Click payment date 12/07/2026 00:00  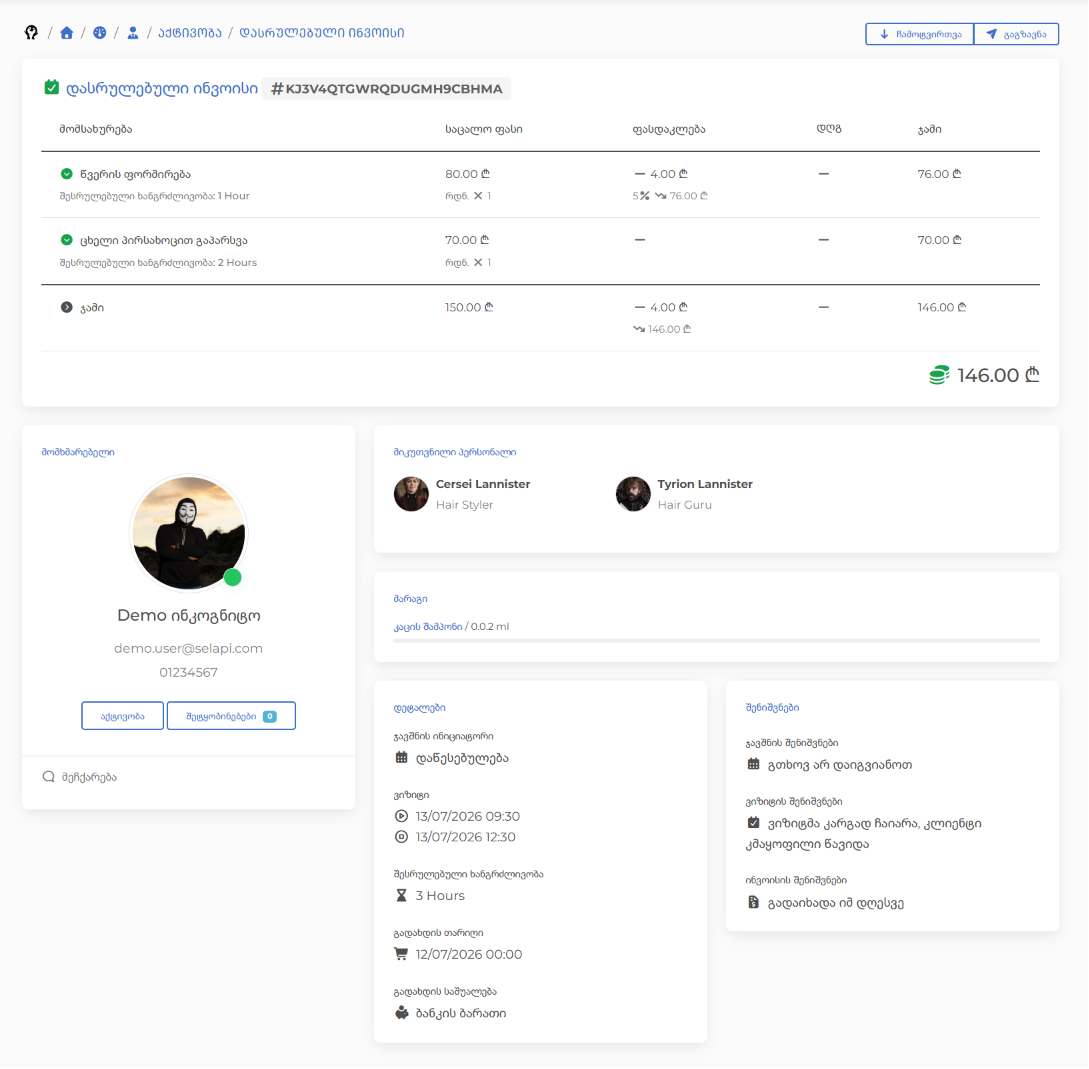tap(469, 954)
